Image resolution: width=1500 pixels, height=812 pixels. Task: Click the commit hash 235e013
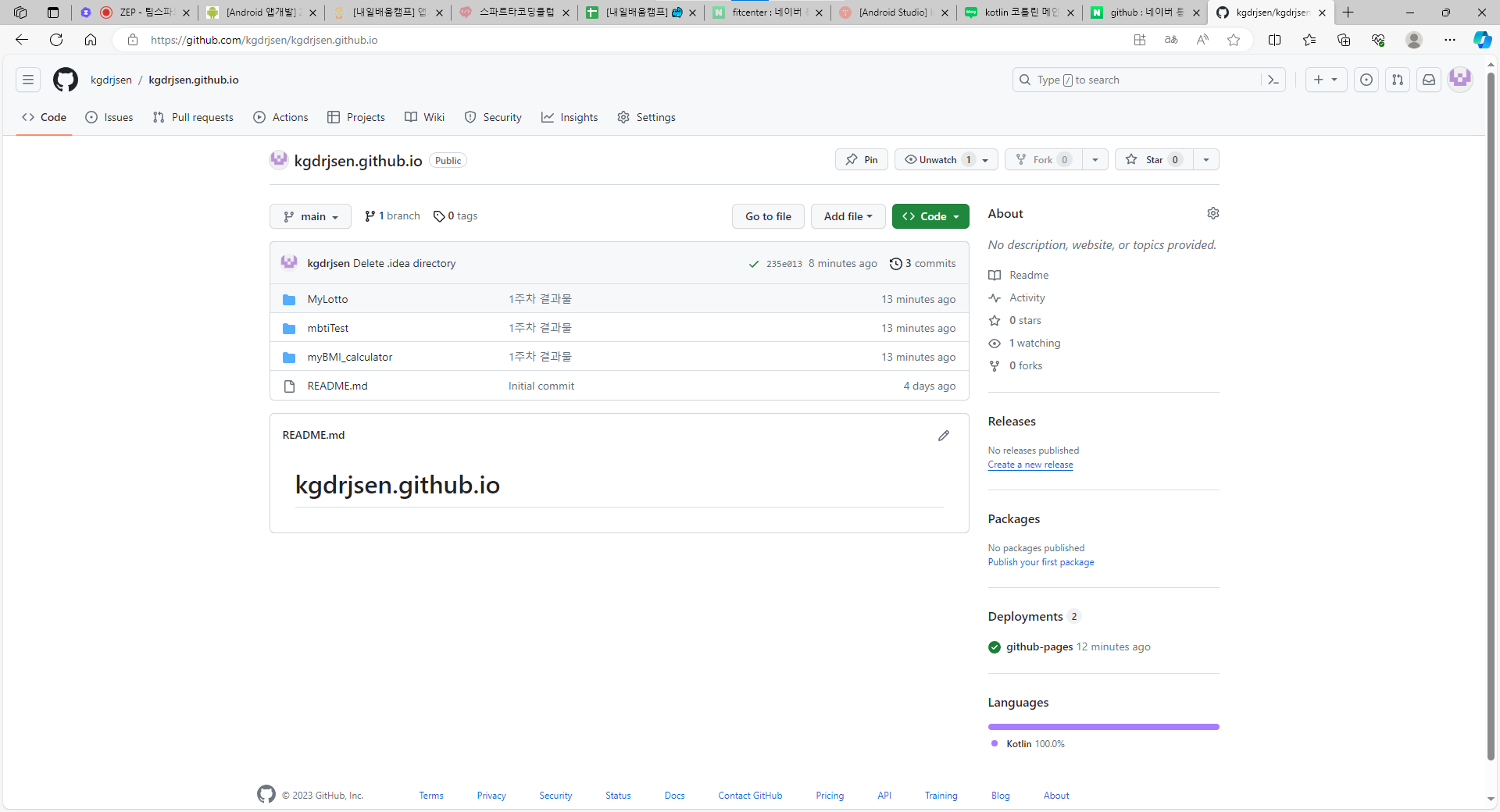(x=784, y=264)
